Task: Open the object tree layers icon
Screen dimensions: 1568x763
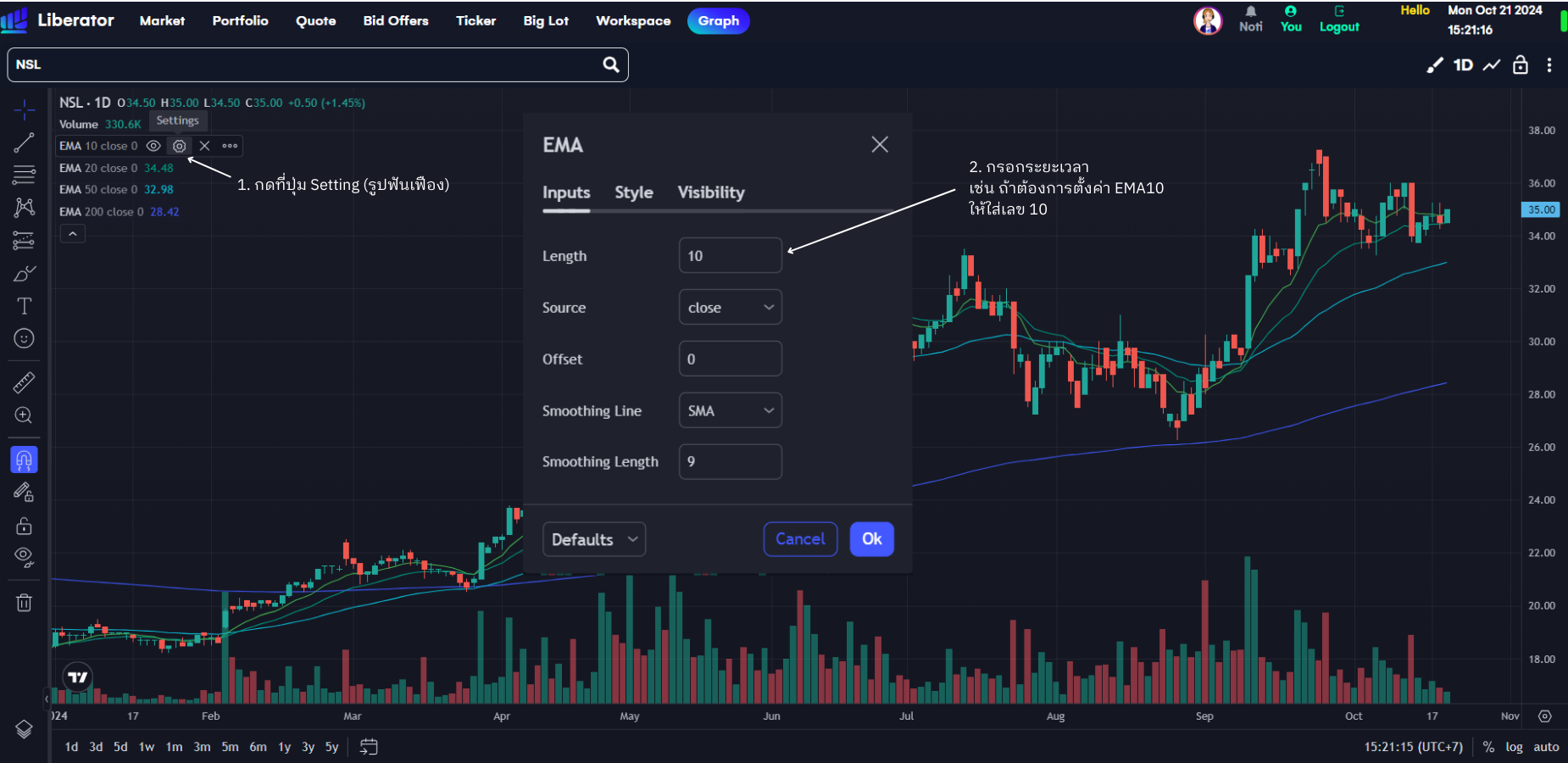Action: click(24, 729)
